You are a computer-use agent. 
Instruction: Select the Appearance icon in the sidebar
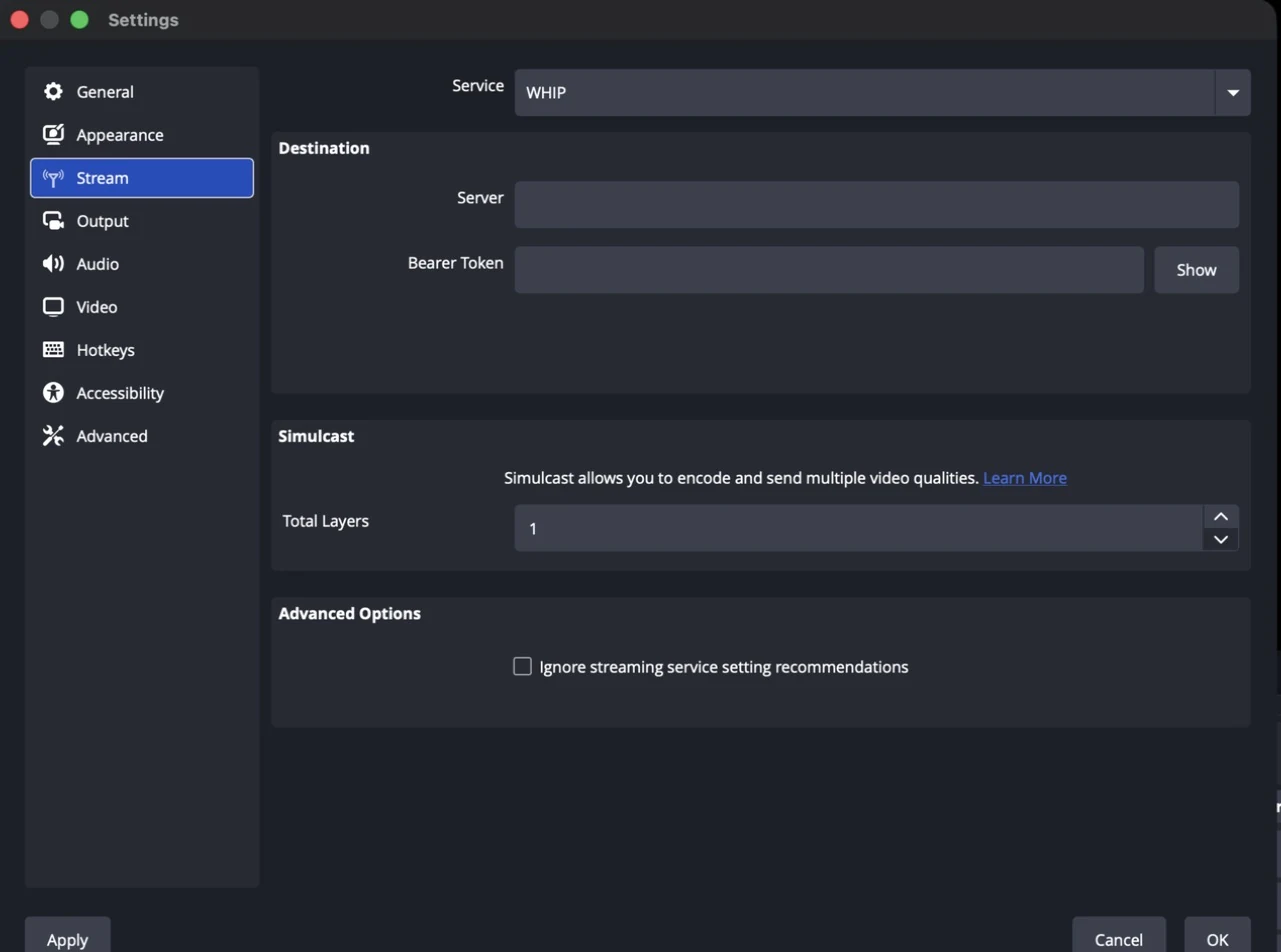click(53, 135)
